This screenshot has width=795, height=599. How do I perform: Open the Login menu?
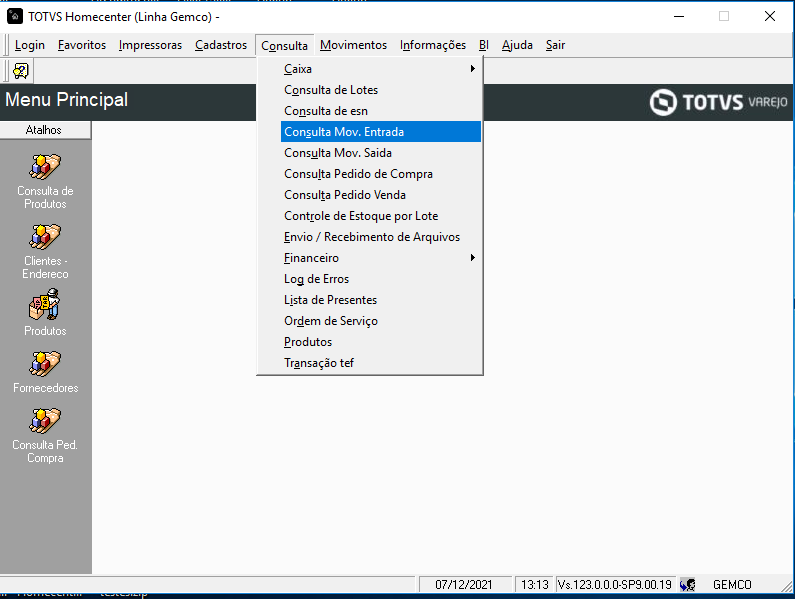click(x=29, y=45)
